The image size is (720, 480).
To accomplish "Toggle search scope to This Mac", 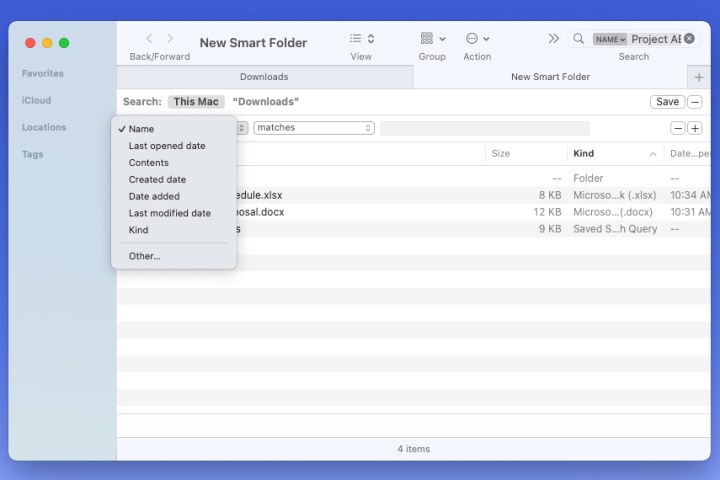I will pyautogui.click(x=196, y=102).
